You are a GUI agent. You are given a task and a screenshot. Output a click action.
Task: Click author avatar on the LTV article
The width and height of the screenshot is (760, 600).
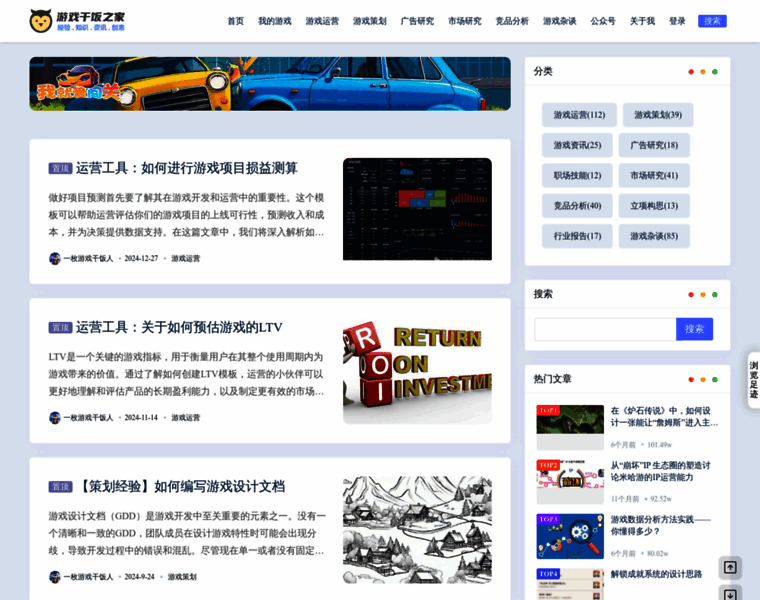(55, 418)
